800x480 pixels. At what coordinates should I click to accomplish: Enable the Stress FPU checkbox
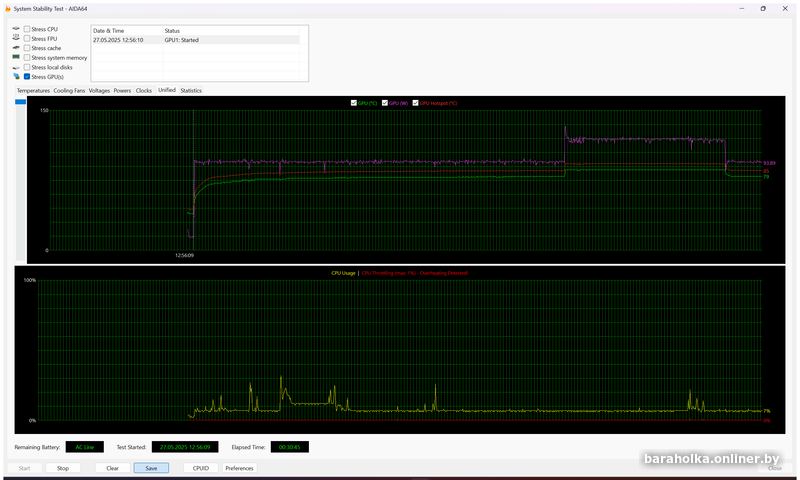click(x=27, y=39)
